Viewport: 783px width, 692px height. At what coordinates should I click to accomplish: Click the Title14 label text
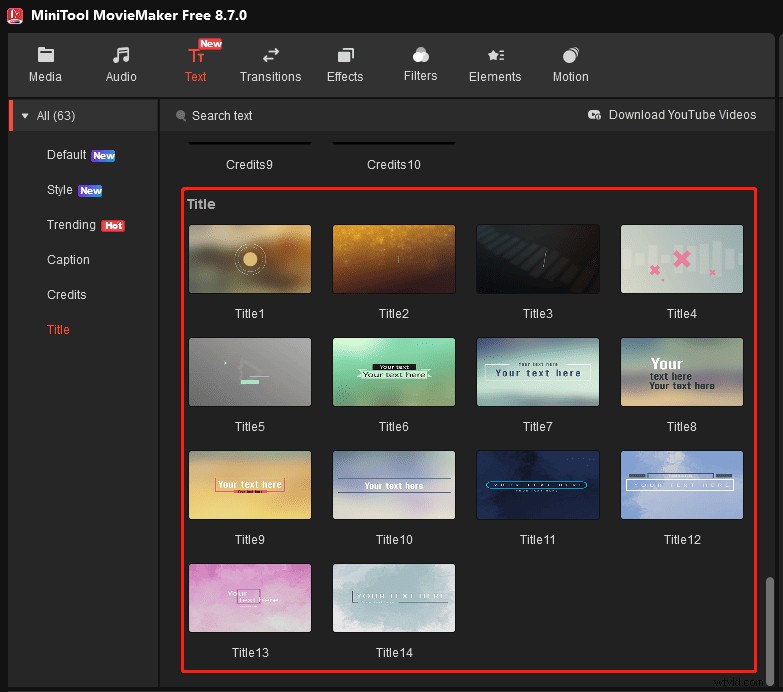394,653
